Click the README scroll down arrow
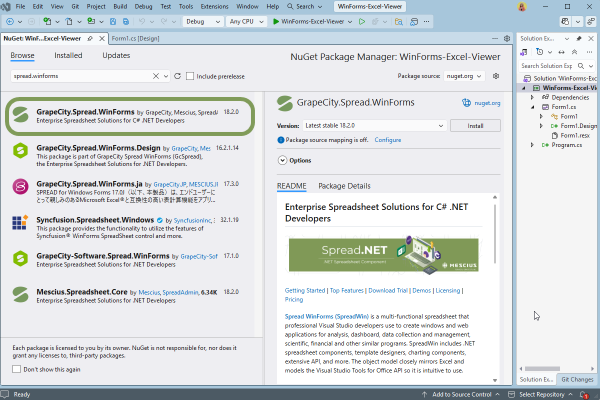600x400 pixels. (495, 380)
